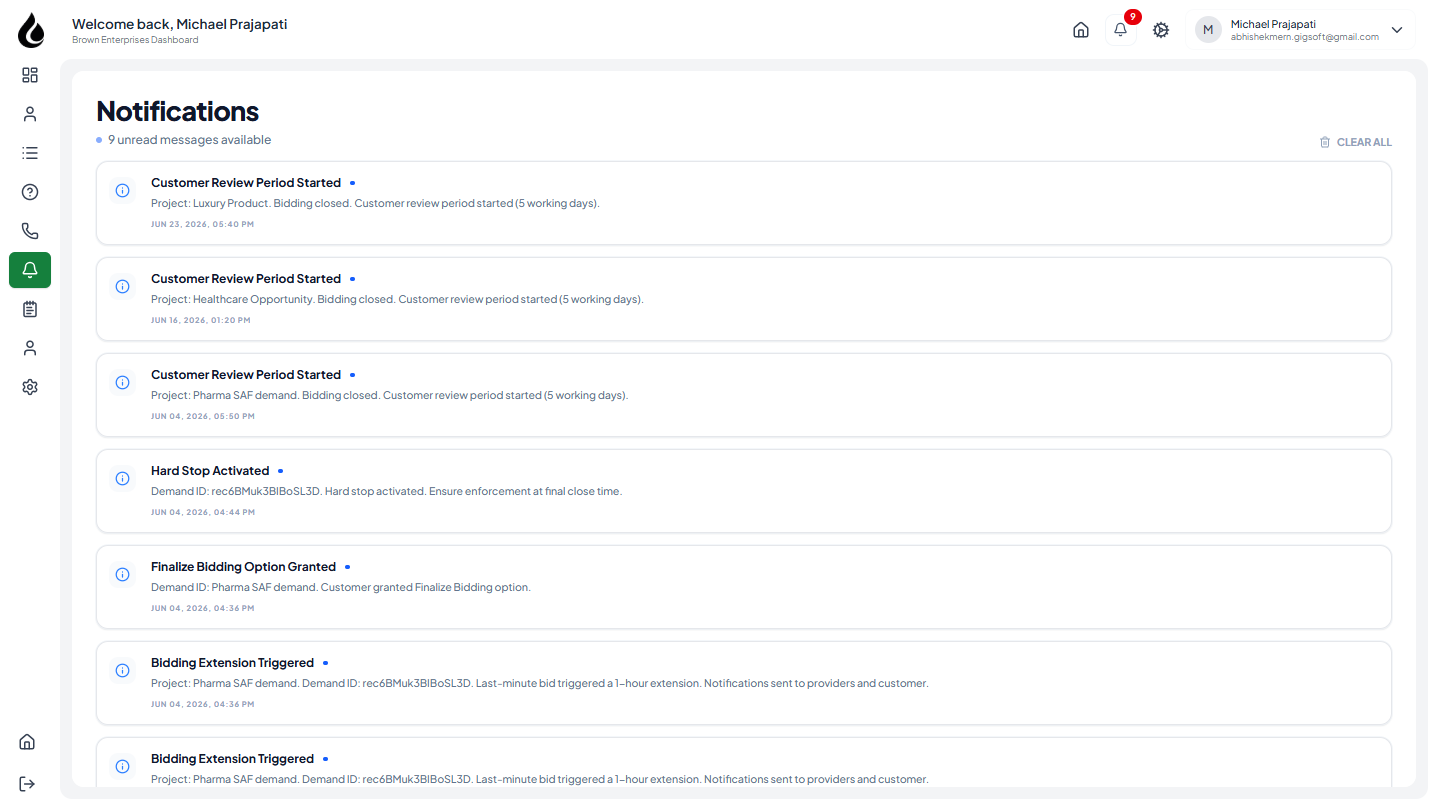Click the CLEAR ALL button

pos(1355,142)
